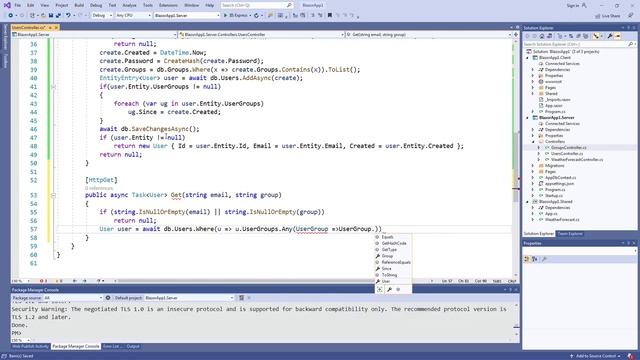Viewport: 640px width, 360px height.
Task: Open the Debug configuration dropdown
Action: (101, 16)
